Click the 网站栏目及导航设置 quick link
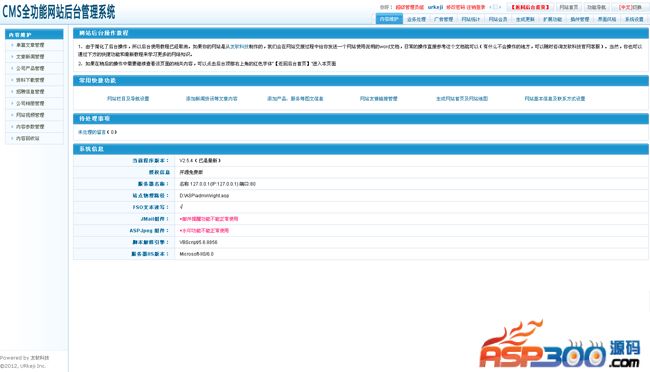The image size is (650, 372). click(128, 99)
